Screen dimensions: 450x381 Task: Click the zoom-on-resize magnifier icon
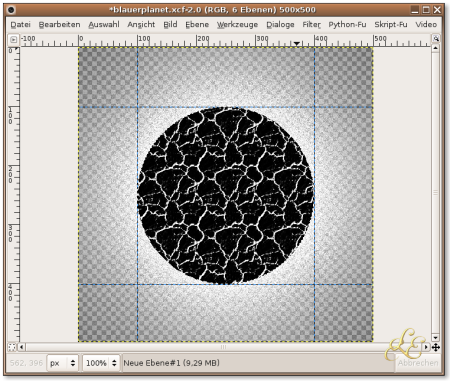tap(436, 39)
